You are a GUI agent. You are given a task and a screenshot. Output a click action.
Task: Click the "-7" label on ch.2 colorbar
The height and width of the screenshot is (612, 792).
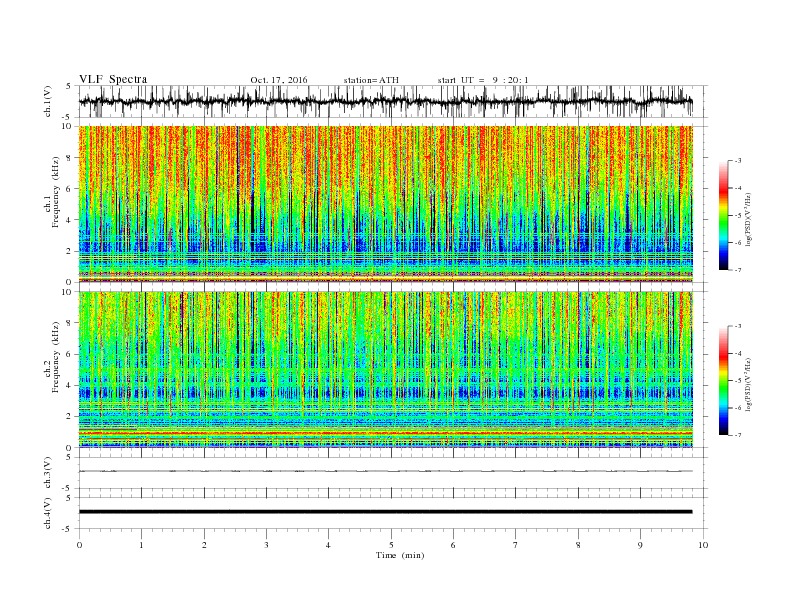coord(737,435)
